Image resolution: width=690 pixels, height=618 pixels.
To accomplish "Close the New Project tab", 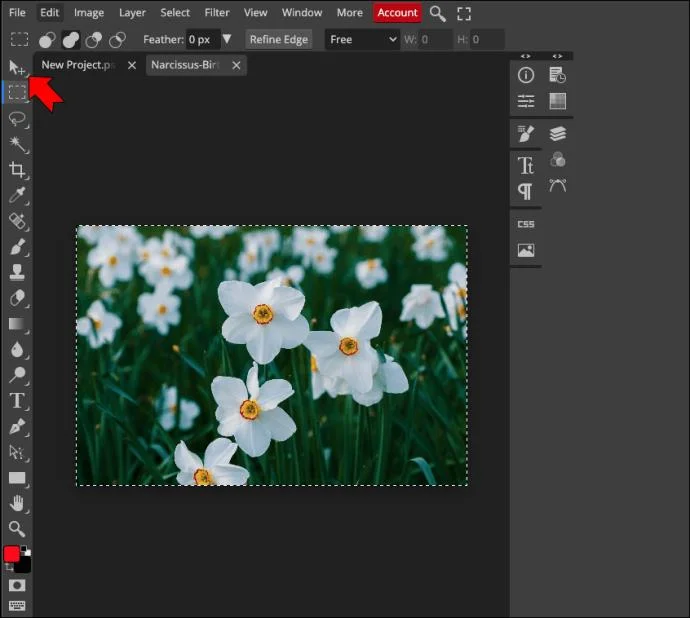I will pyautogui.click(x=132, y=66).
